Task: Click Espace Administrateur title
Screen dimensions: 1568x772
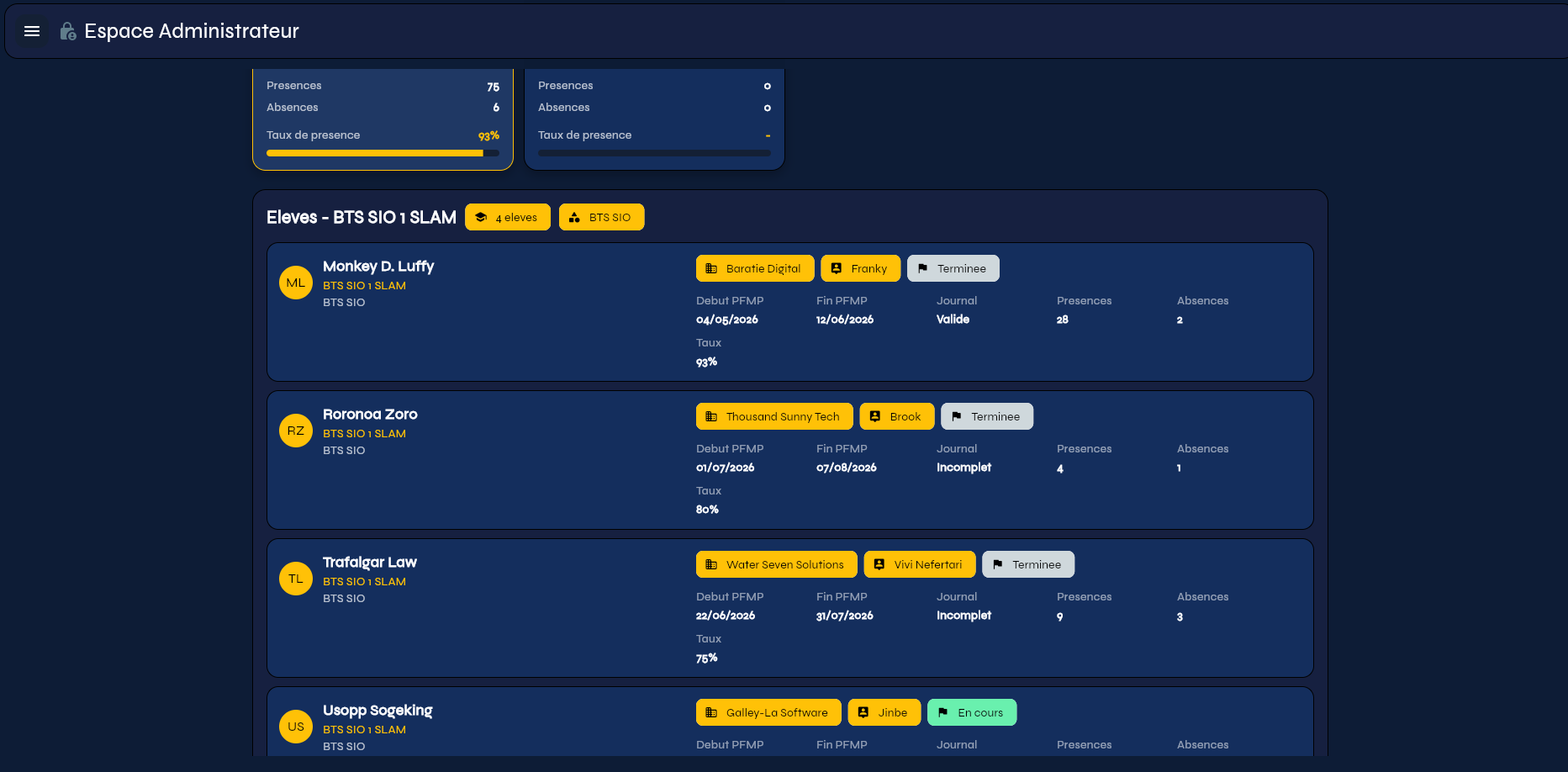Action: pos(192,31)
